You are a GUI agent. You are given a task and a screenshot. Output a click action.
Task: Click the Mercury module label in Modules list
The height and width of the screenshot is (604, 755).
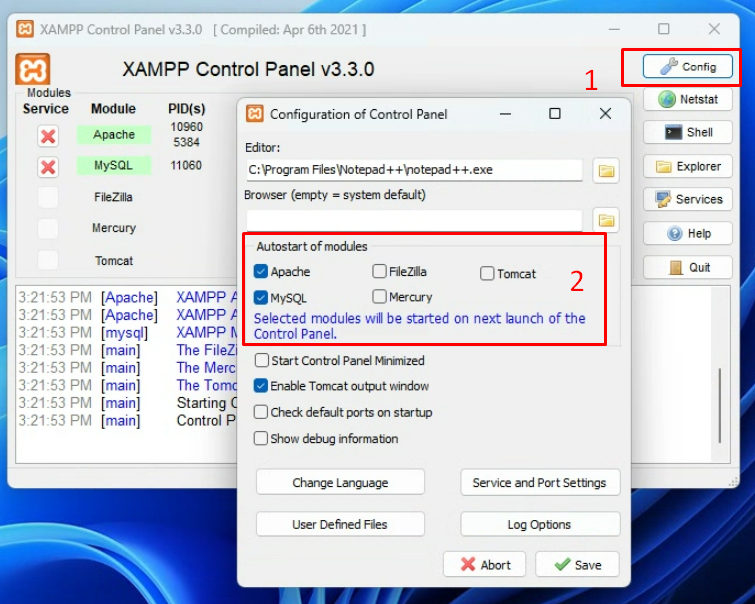[x=114, y=228]
